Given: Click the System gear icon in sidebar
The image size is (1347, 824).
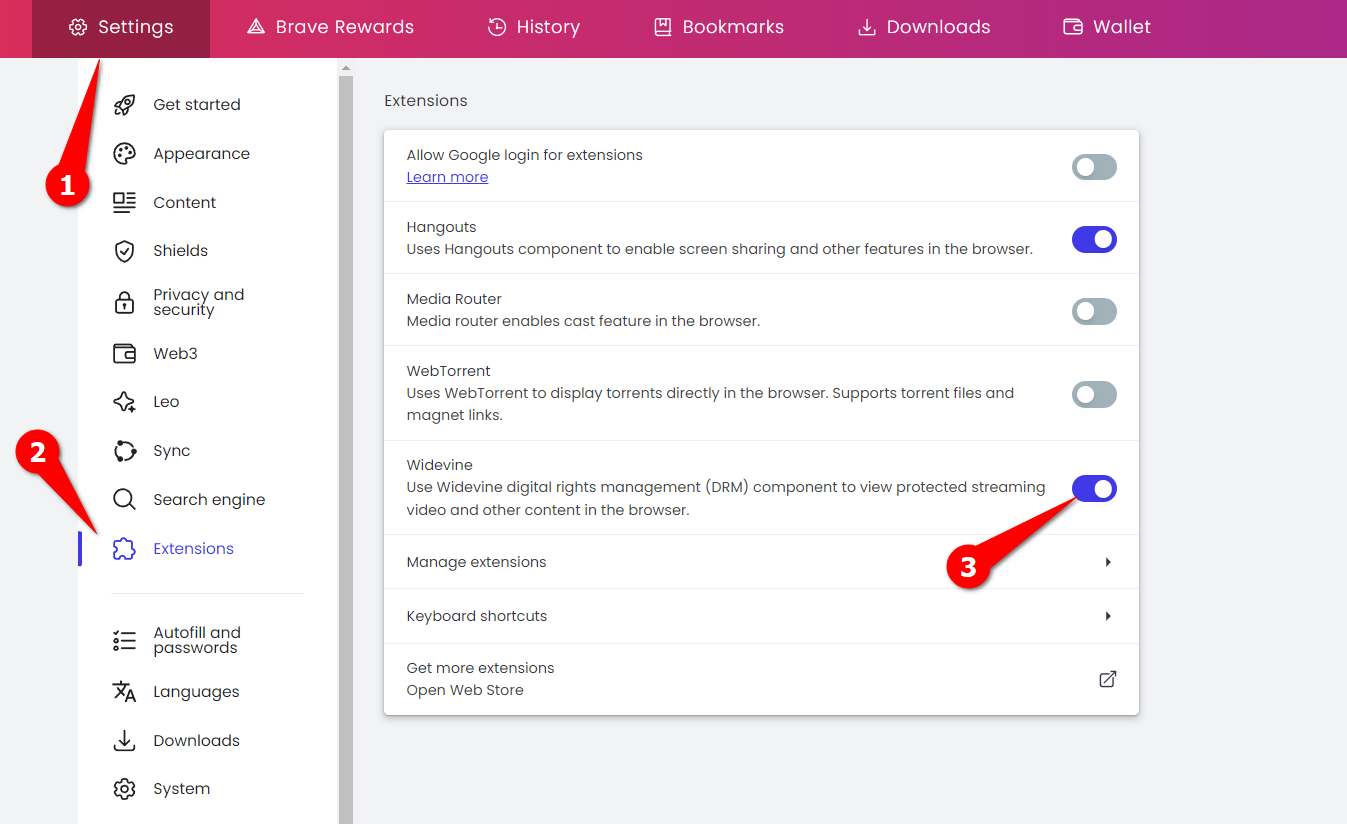Looking at the screenshot, I should click(124, 789).
